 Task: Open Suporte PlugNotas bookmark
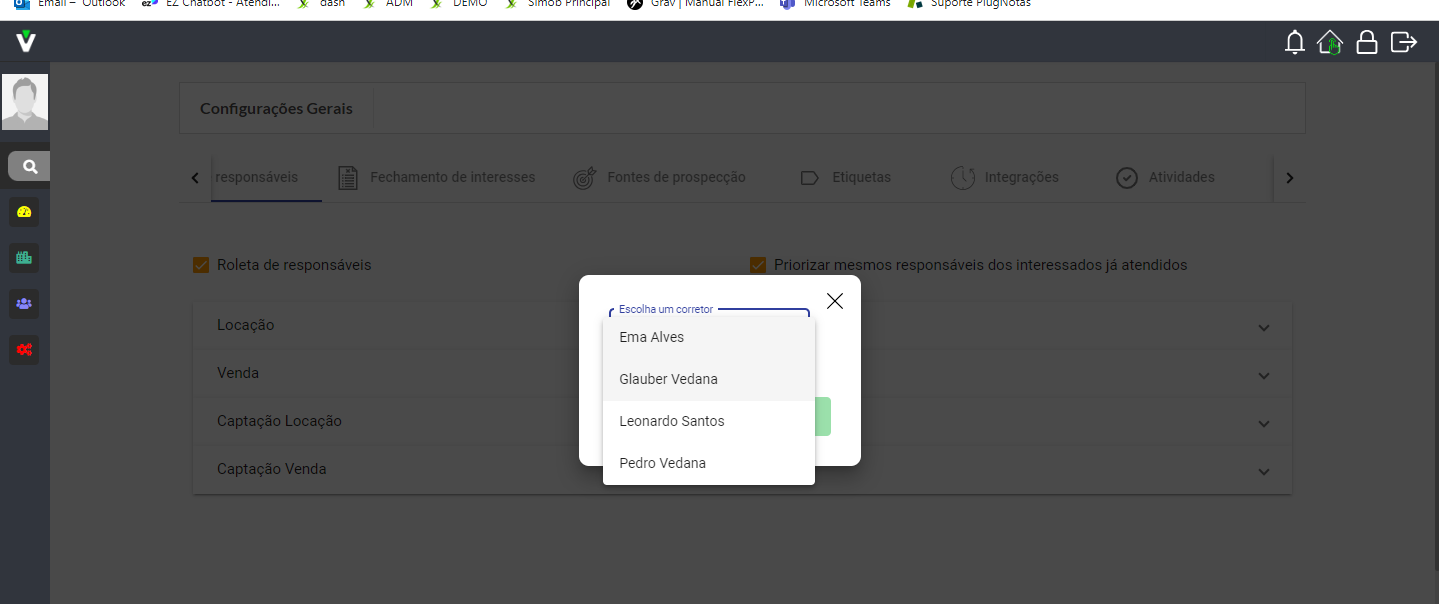(x=968, y=4)
